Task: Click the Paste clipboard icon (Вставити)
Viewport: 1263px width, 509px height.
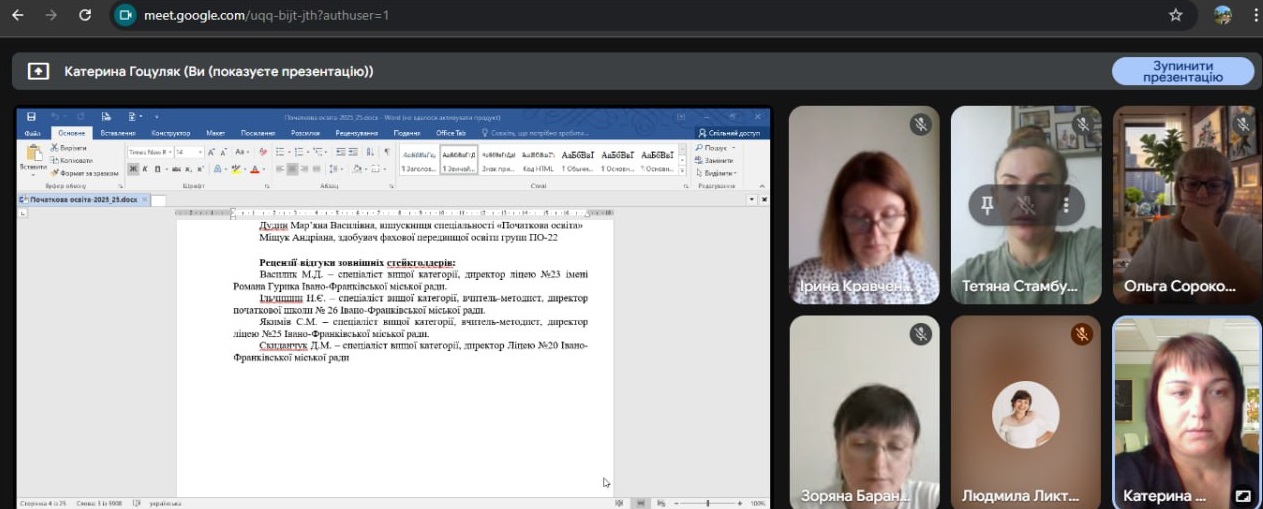Action: point(34,152)
